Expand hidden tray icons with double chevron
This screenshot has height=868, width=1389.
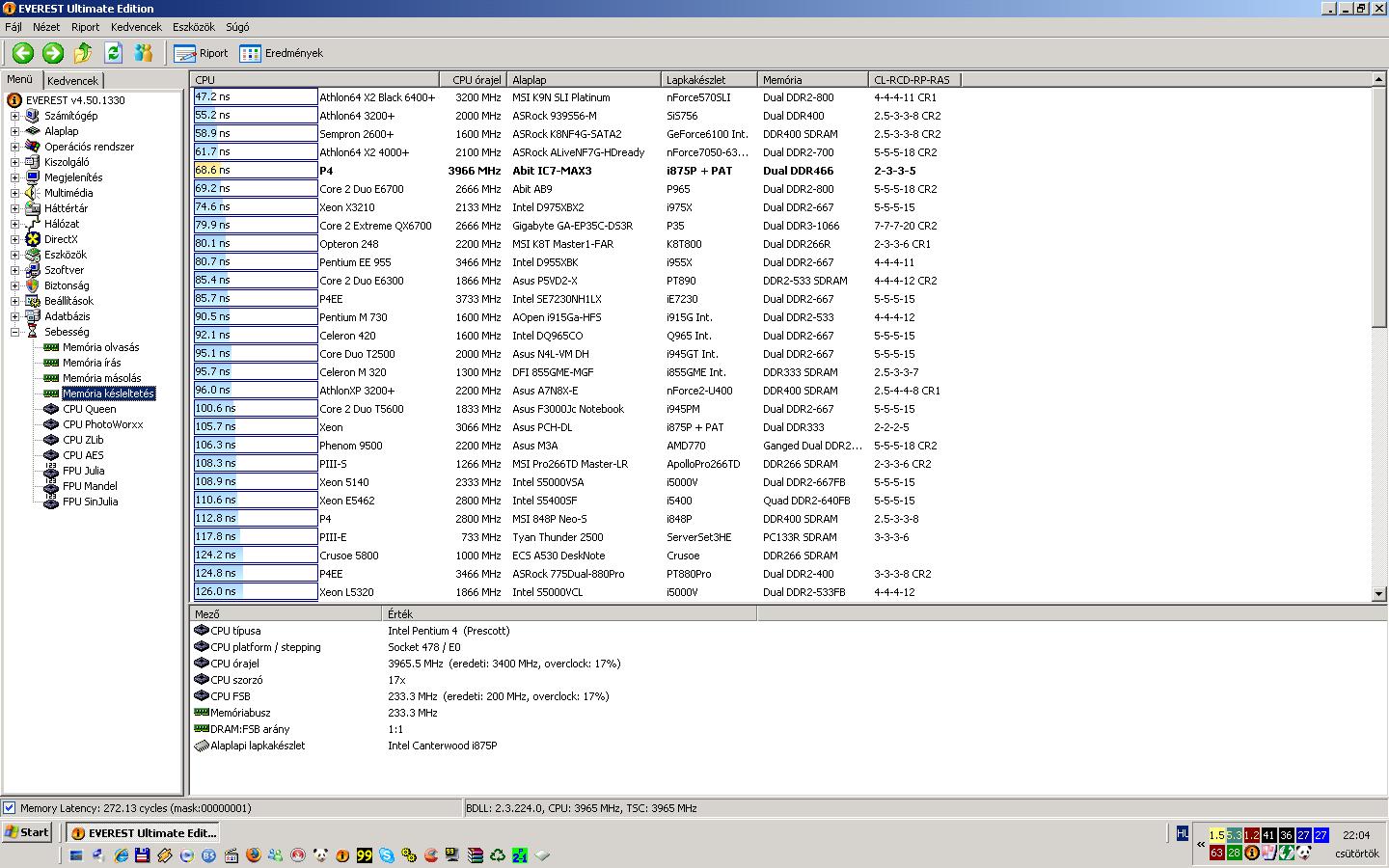pyautogui.click(x=1201, y=843)
